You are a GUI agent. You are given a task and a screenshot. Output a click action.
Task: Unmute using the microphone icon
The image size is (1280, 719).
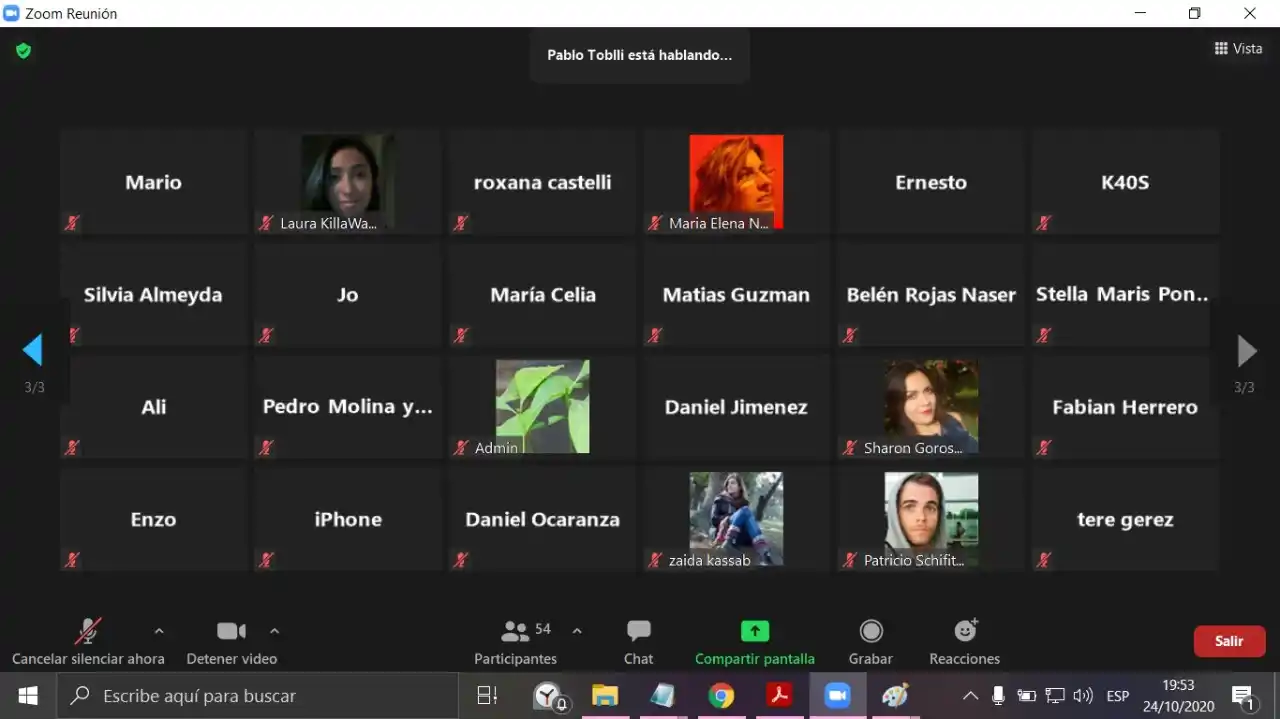pos(87,630)
